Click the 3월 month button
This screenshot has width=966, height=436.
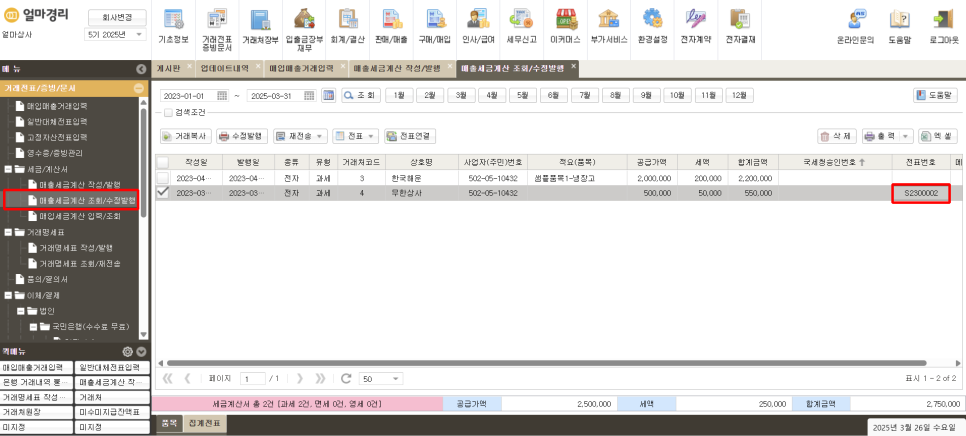click(x=461, y=95)
